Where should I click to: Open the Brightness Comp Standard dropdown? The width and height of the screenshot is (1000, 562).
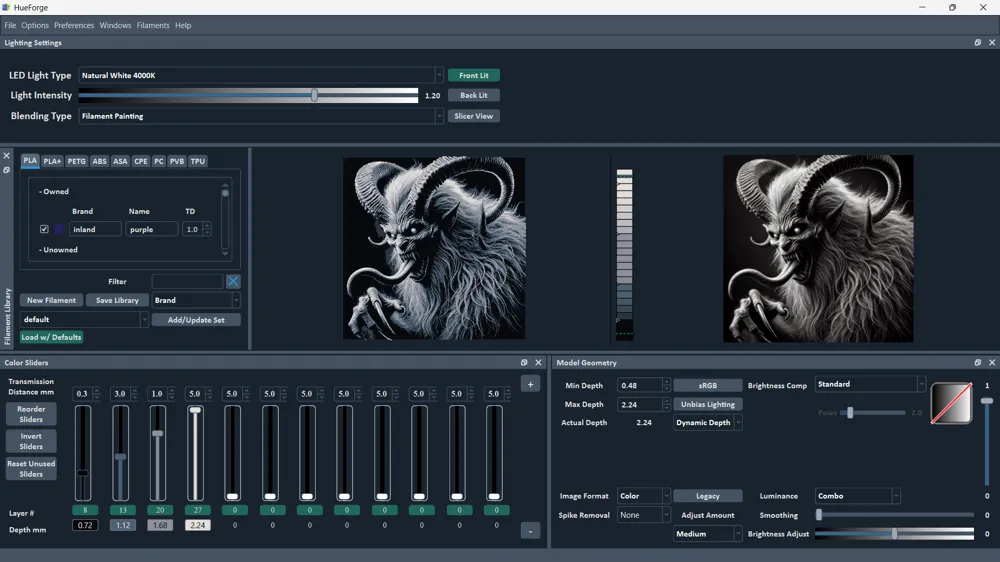pos(870,384)
